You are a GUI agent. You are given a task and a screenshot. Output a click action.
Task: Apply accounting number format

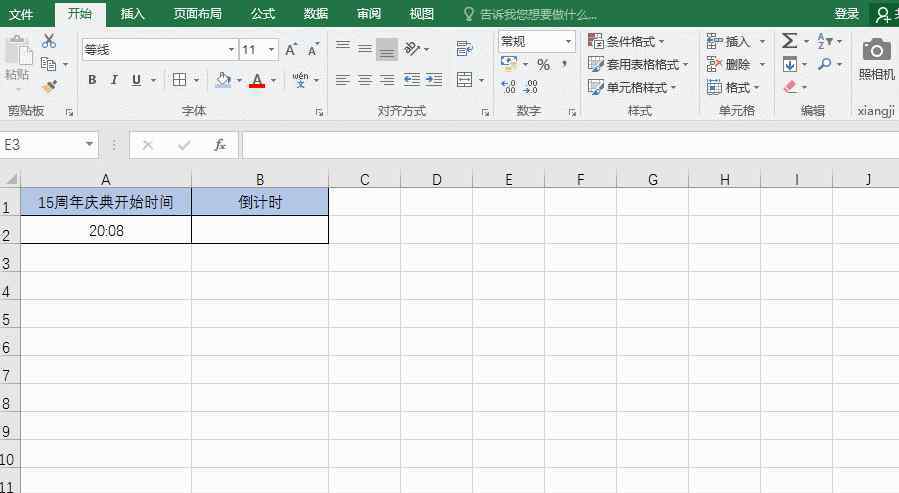click(x=509, y=63)
